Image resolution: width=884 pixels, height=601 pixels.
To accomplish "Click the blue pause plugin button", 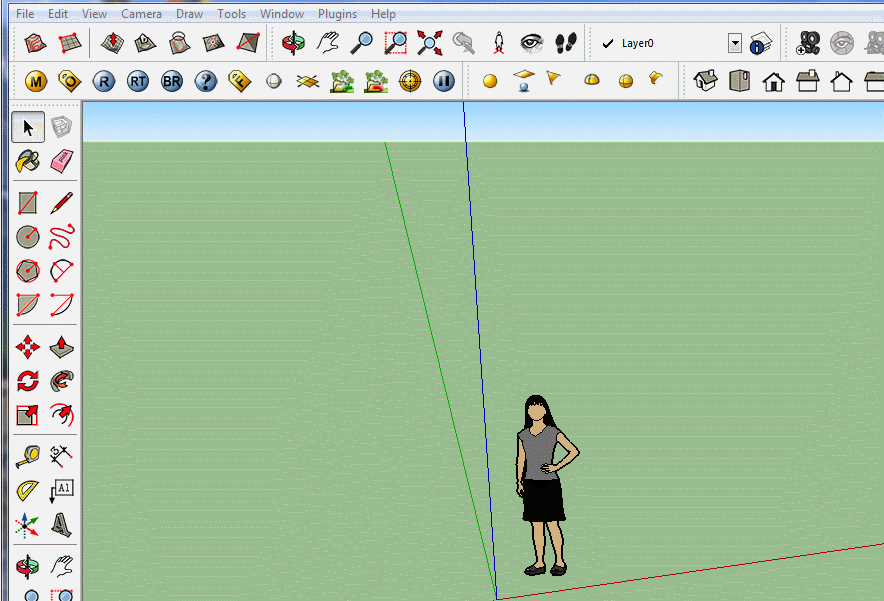I will [444, 82].
